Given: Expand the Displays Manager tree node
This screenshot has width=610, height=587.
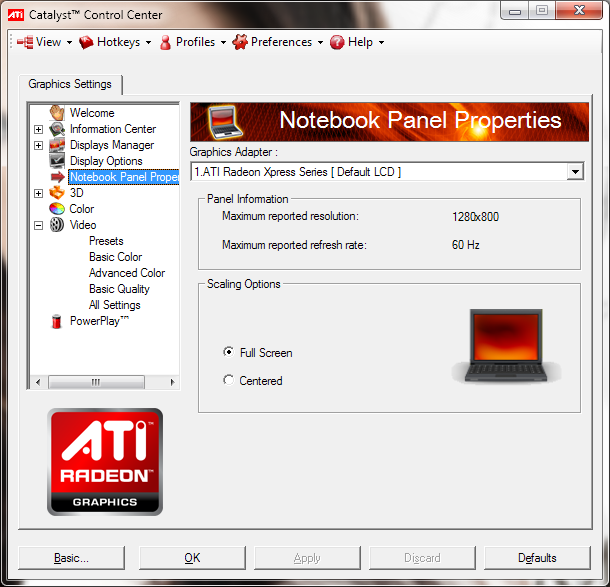Looking at the screenshot, I should point(39,145).
